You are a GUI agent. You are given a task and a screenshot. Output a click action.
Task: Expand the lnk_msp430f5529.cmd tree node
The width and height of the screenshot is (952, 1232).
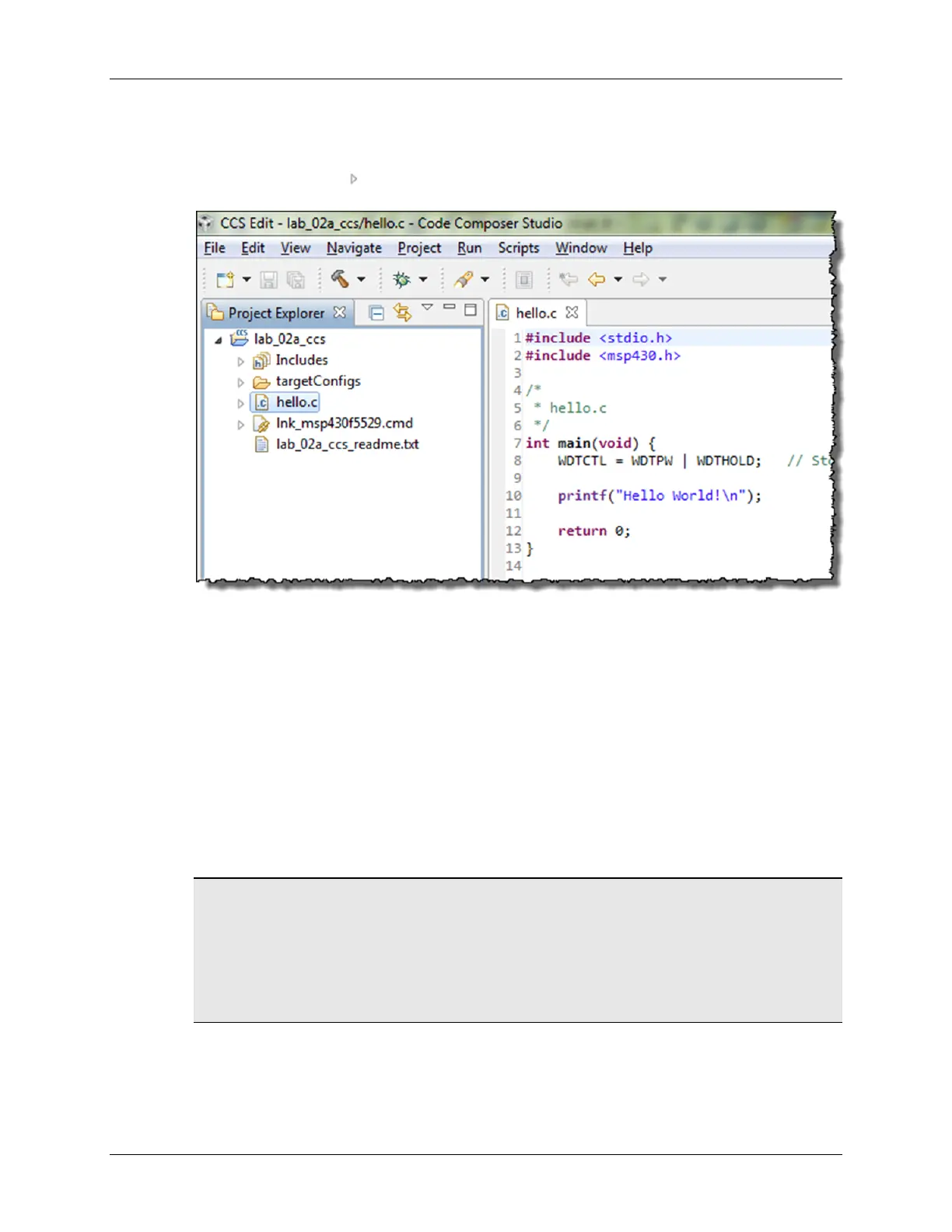(x=241, y=425)
